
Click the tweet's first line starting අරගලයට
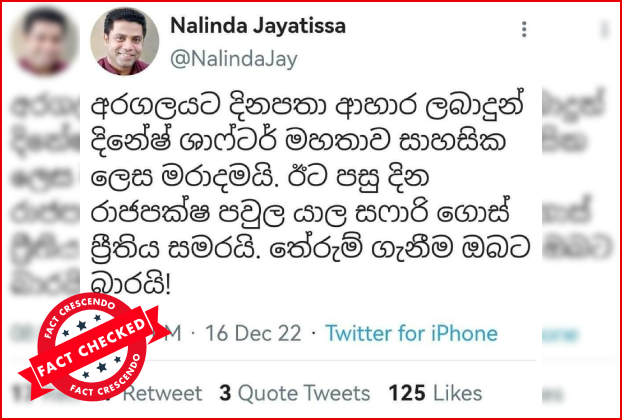click(x=302, y=109)
